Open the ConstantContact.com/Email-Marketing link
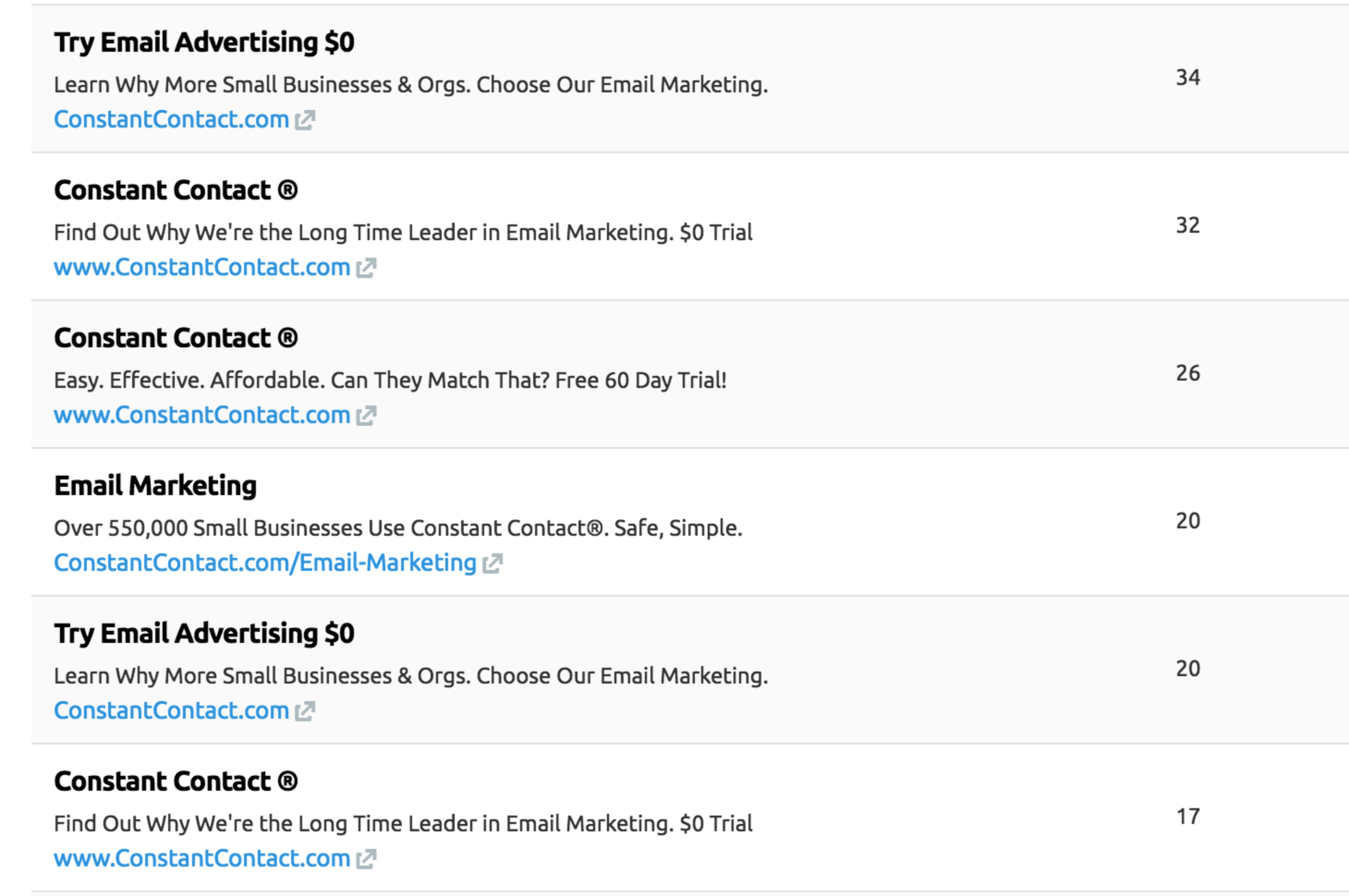Image resolution: width=1349 pixels, height=896 pixels. [265, 563]
